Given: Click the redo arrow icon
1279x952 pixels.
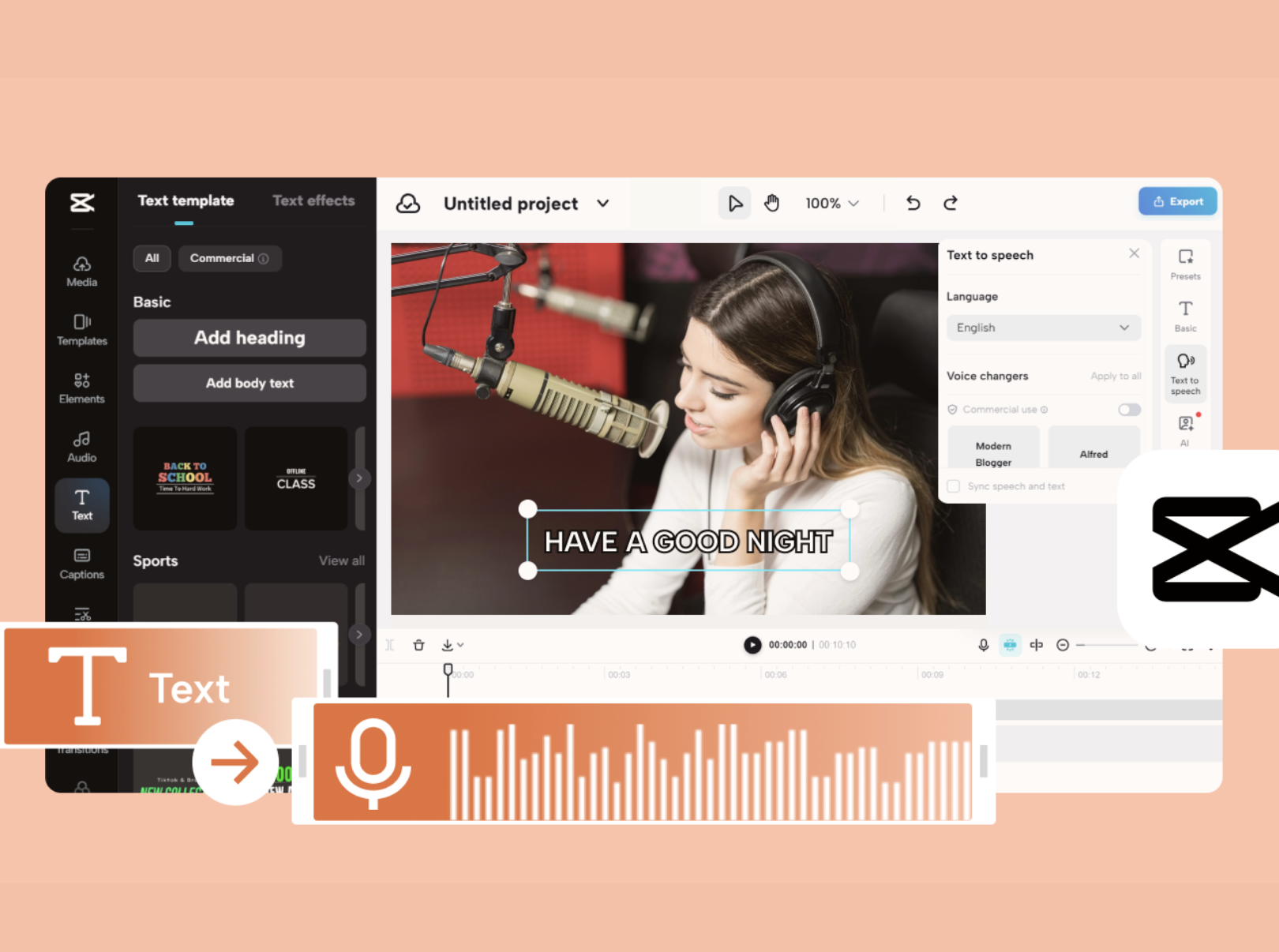Looking at the screenshot, I should click(x=951, y=204).
